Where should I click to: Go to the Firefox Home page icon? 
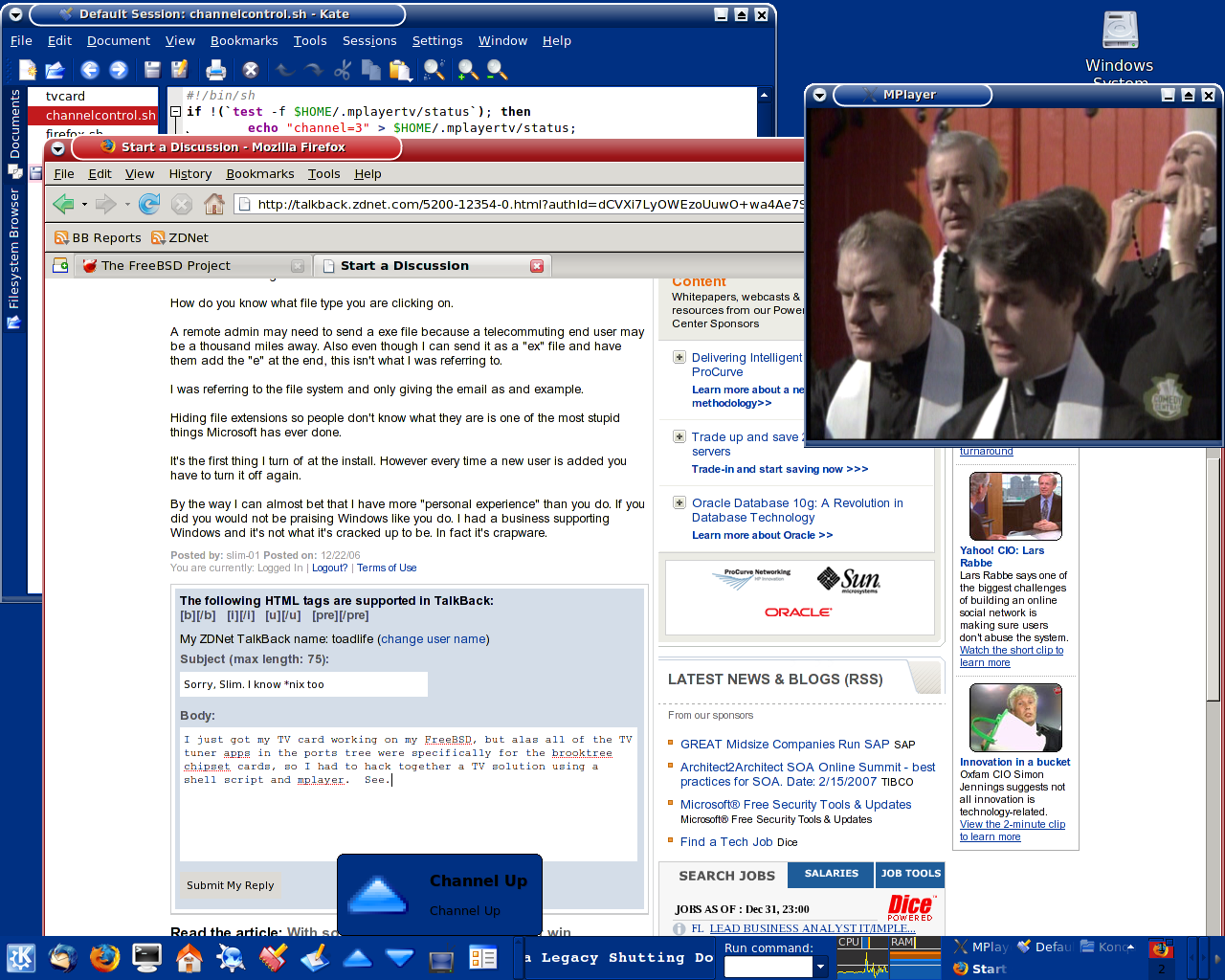tap(214, 204)
